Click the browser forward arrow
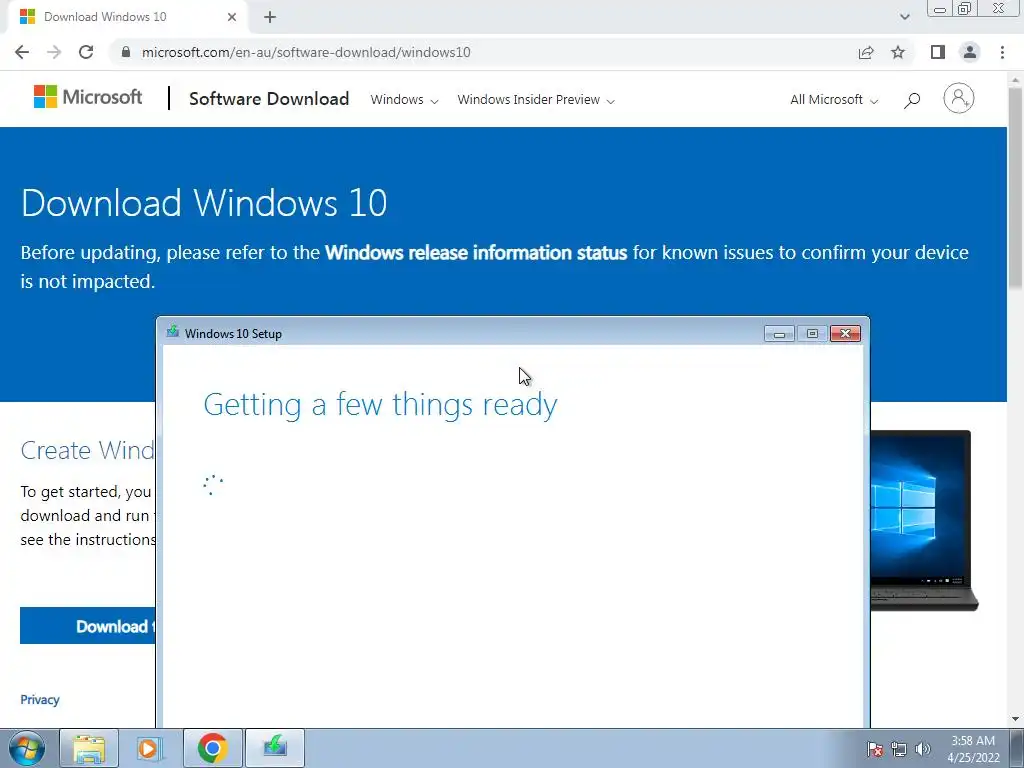Image resolution: width=1024 pixels, height=768 pixels. (54, 52)
